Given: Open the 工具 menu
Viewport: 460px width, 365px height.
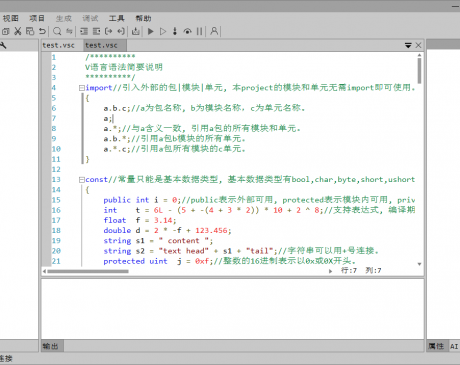Looking at the screenshot, I should point(116,18).
